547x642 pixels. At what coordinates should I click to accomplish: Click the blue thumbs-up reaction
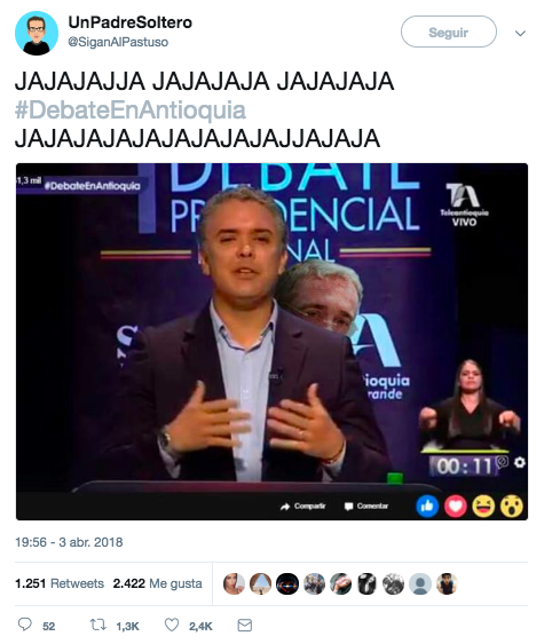click(x=427, y=506)
